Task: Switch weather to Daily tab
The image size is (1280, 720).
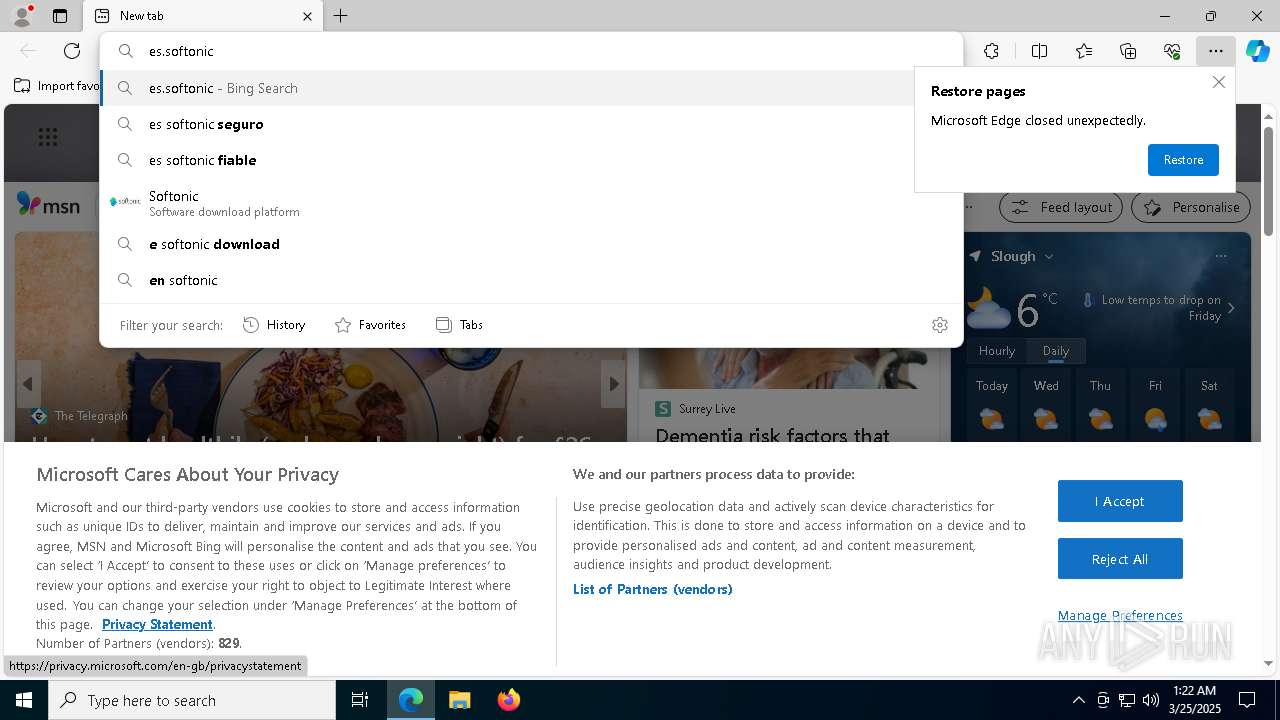Action: tap(1055, 351)
